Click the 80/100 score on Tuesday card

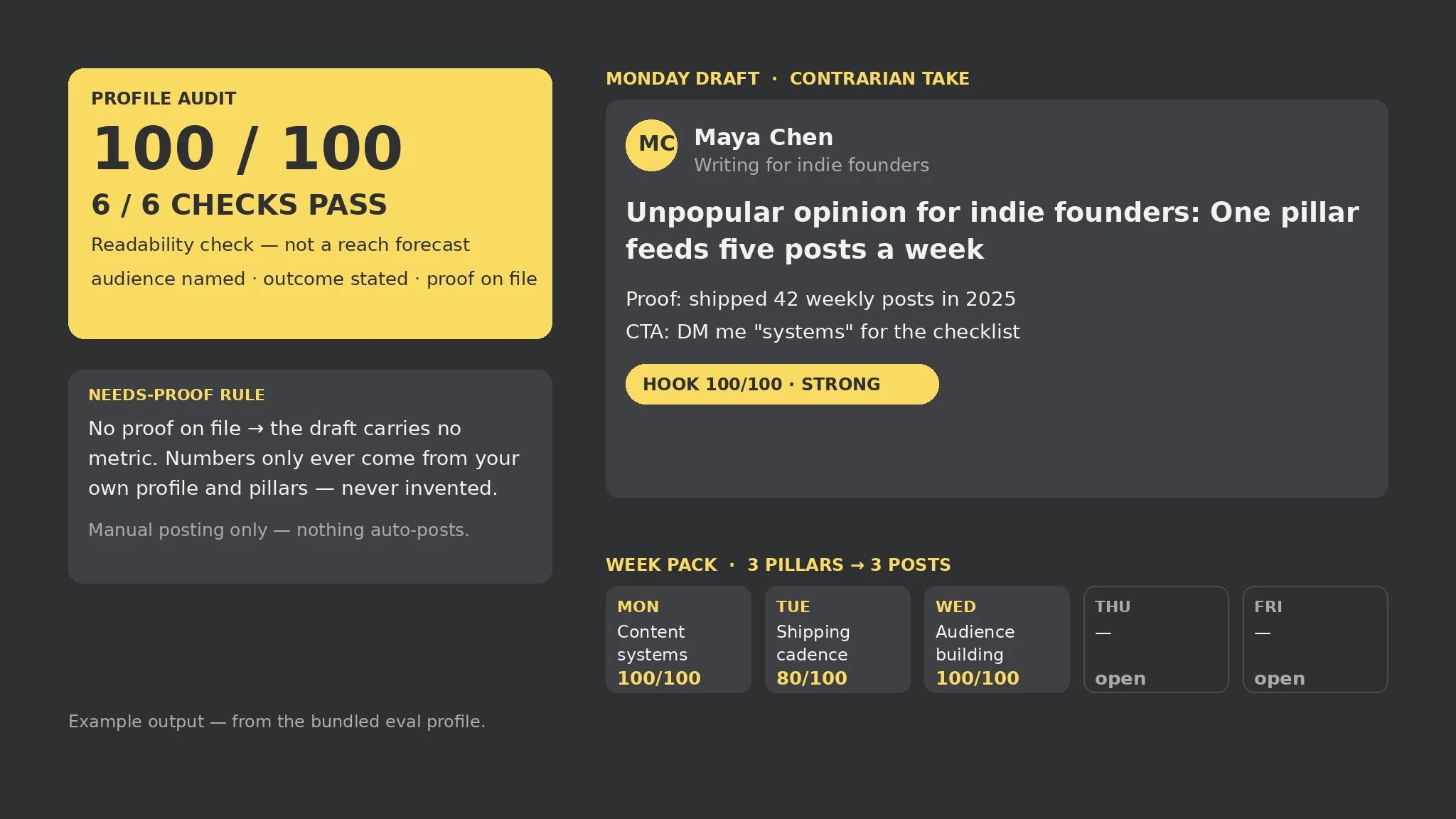tap(812, 678)
